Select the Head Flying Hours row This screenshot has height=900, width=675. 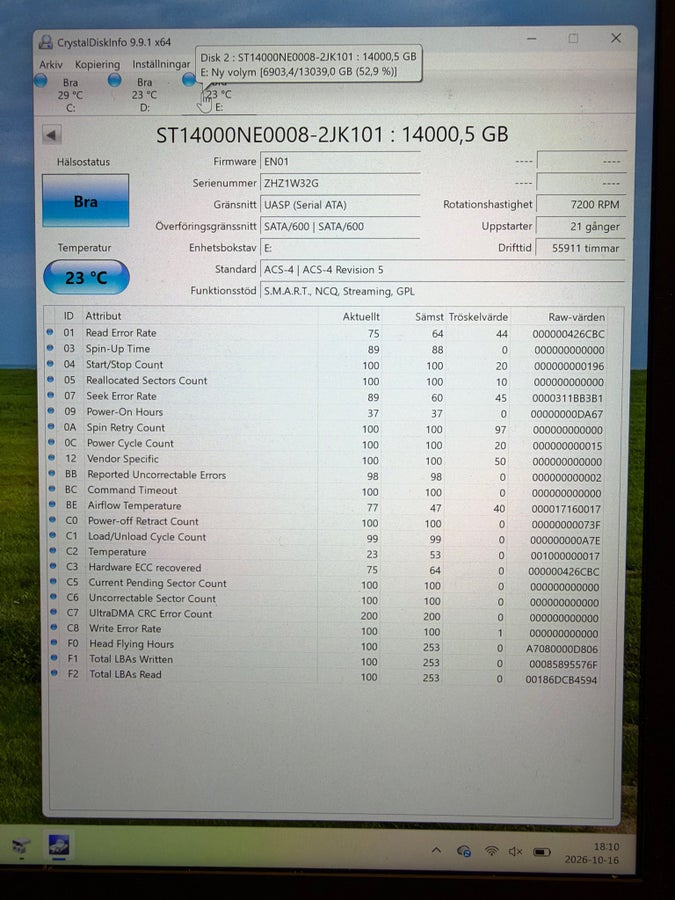coord(326,647)
